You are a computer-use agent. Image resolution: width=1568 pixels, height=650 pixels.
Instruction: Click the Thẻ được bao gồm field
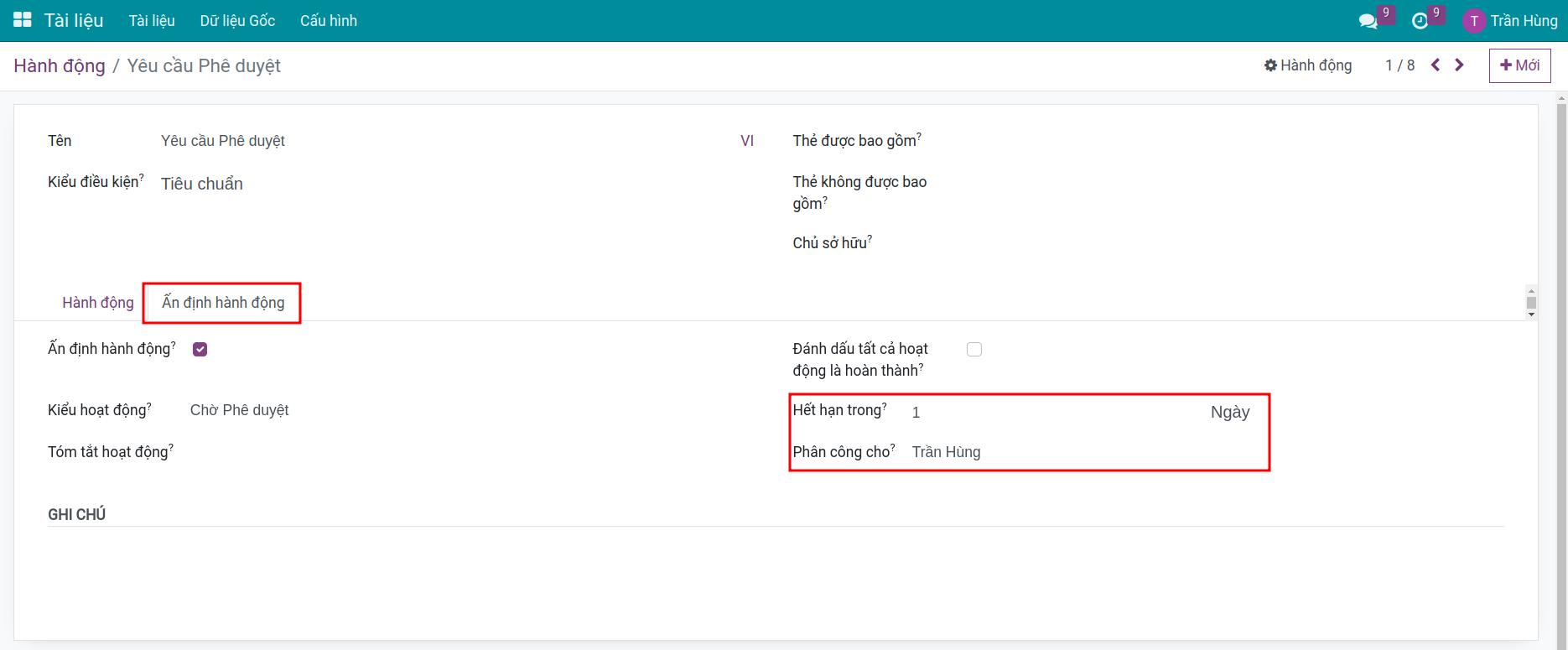click(1222, 141)
